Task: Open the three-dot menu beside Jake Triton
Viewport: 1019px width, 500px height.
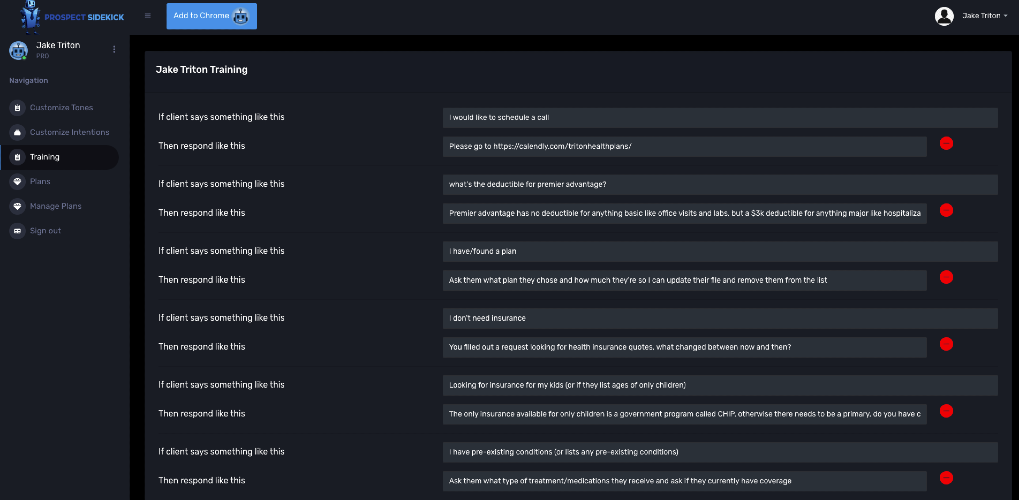Action: pyautogui.click(x=114, y=49)
